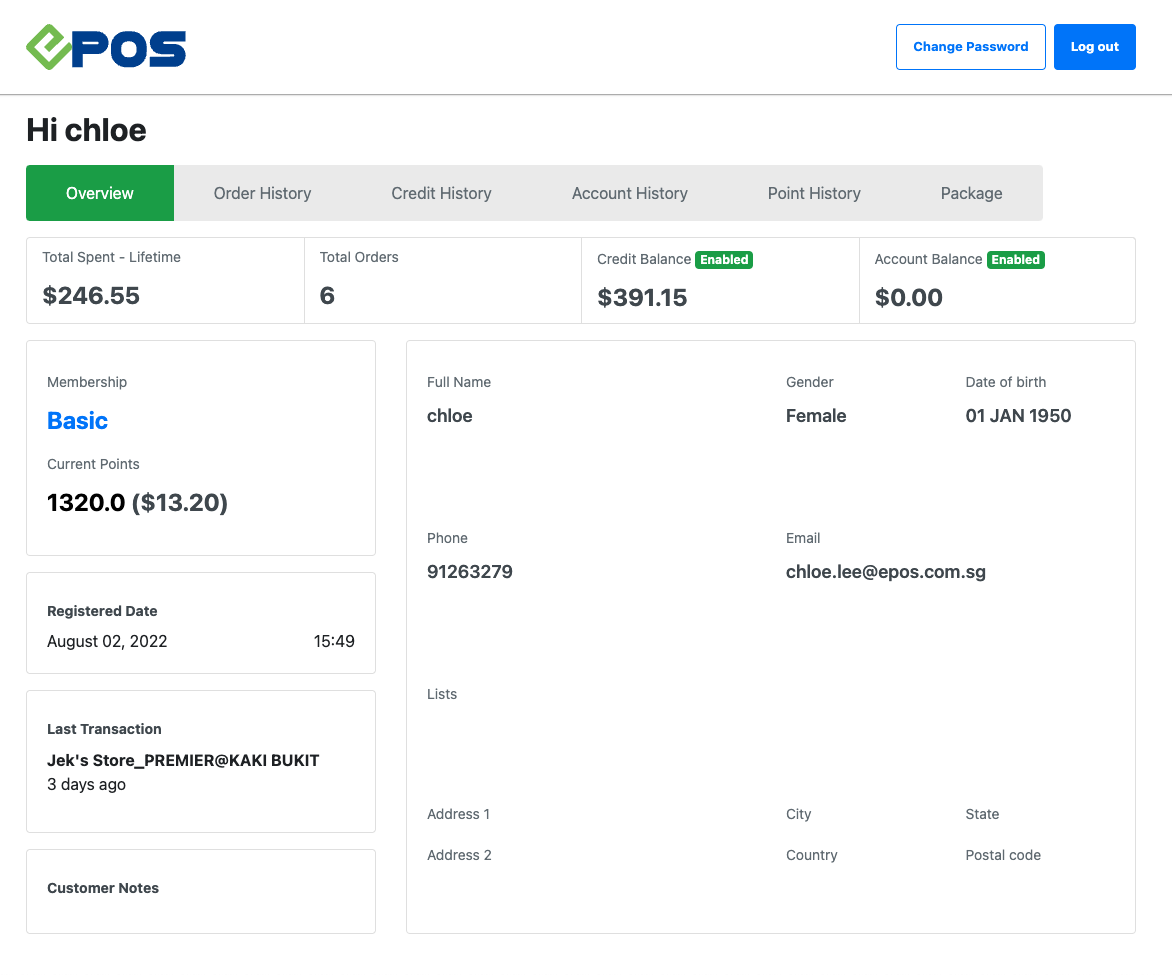
Task: Click the Total Orders value 6
Action: [x=327, y=295]
